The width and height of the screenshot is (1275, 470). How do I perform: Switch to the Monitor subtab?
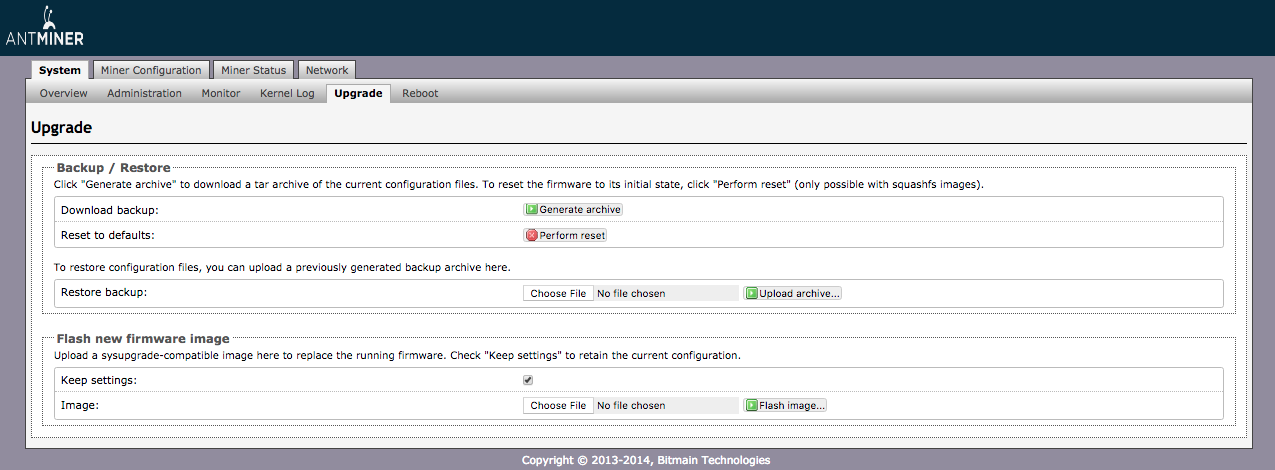coord(221,93)
